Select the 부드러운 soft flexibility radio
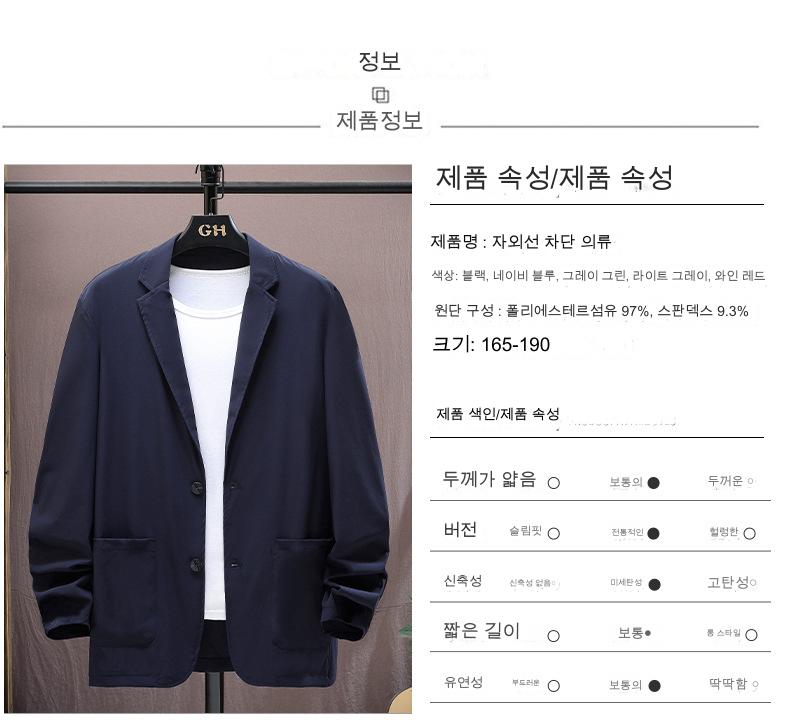 pos(553,686)
